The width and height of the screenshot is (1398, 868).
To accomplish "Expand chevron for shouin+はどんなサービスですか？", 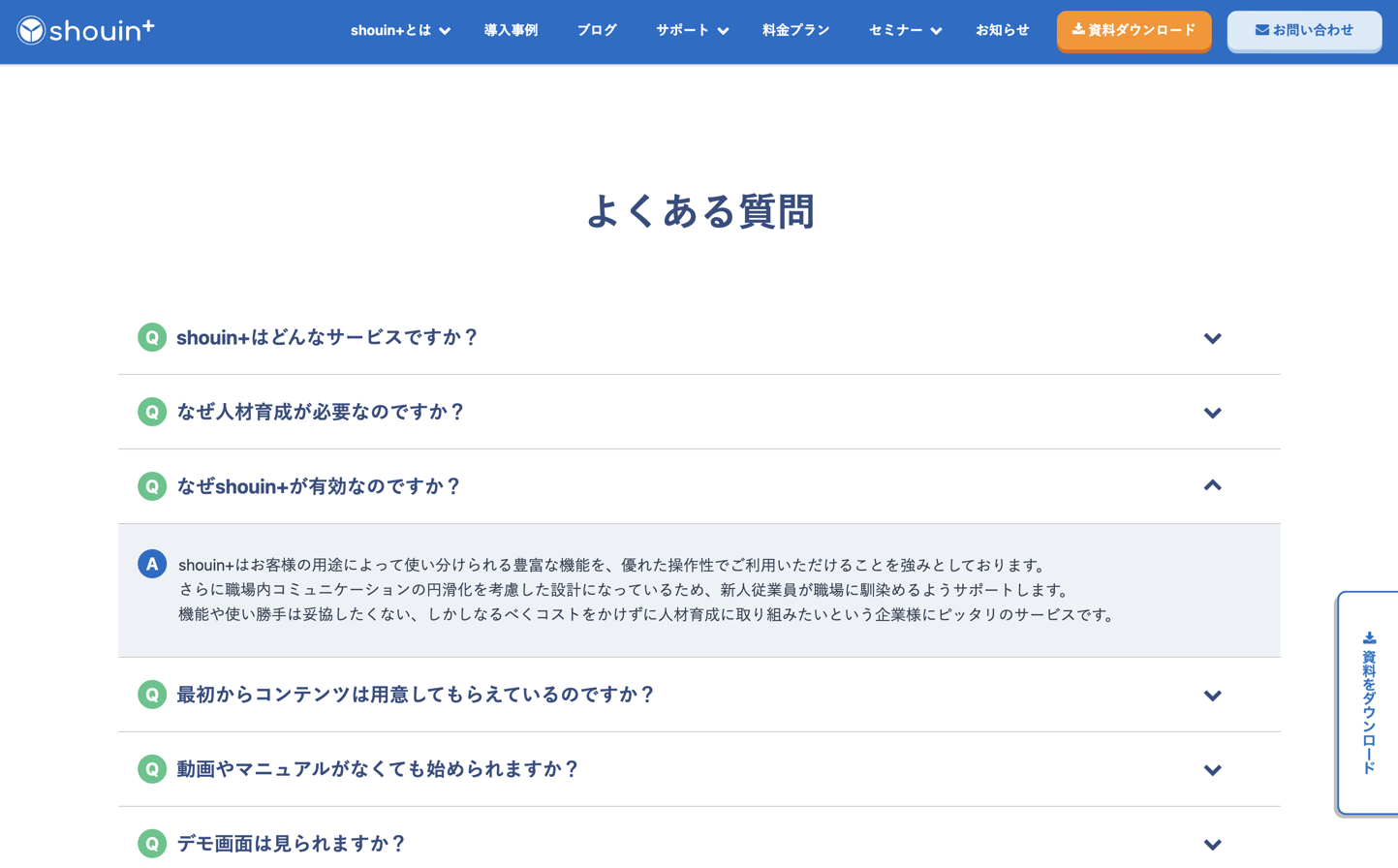I will (1212, 338).
